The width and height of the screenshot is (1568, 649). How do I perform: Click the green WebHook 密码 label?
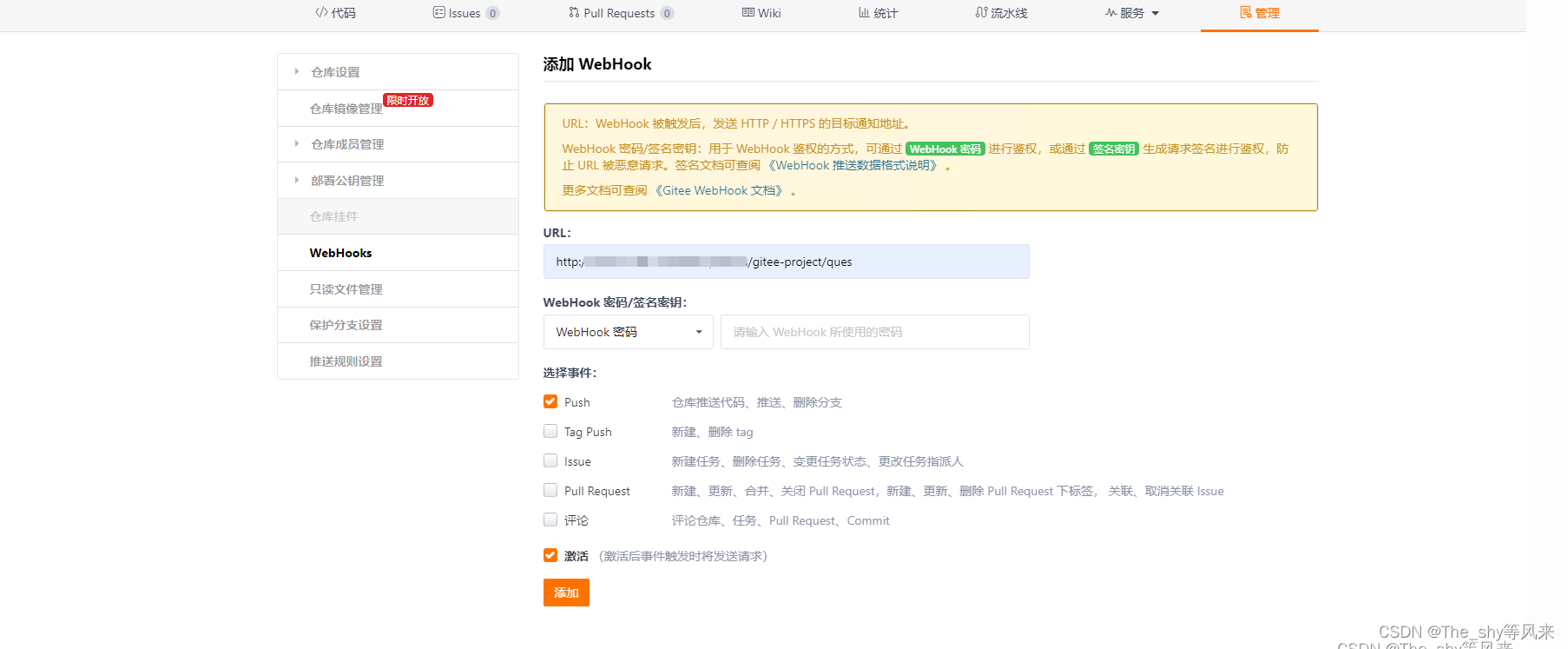click(945, 149)
